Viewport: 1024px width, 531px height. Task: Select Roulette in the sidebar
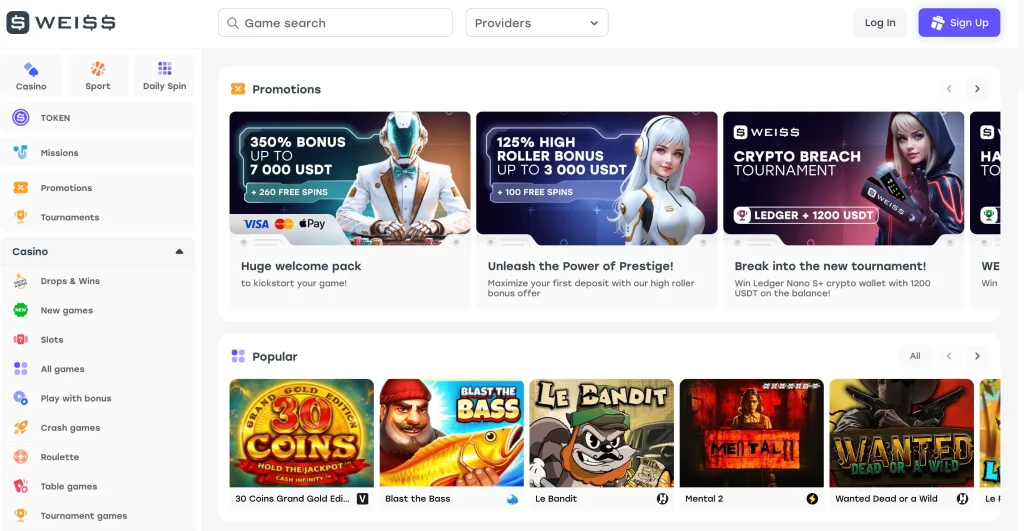[x=98, y=457]
